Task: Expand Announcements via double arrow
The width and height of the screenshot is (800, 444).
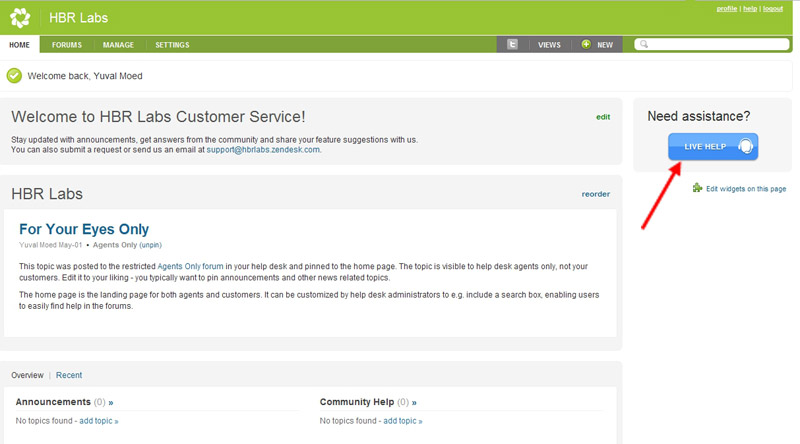Action: coord(111,403)
